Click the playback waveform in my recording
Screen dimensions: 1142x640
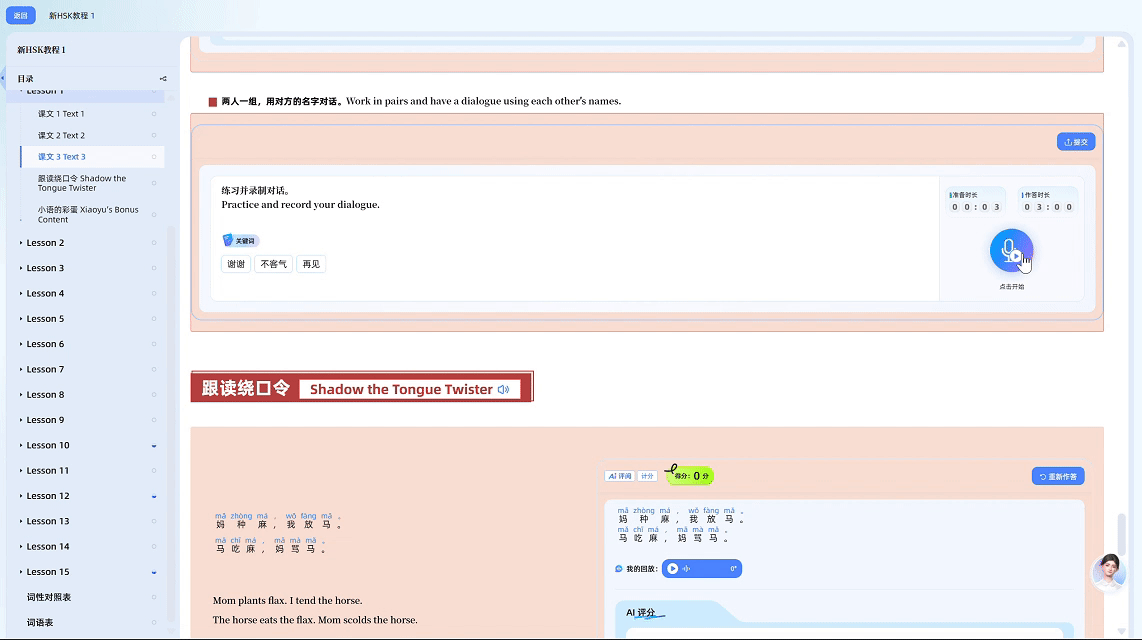pyautogui.click(x=687, y=569)
